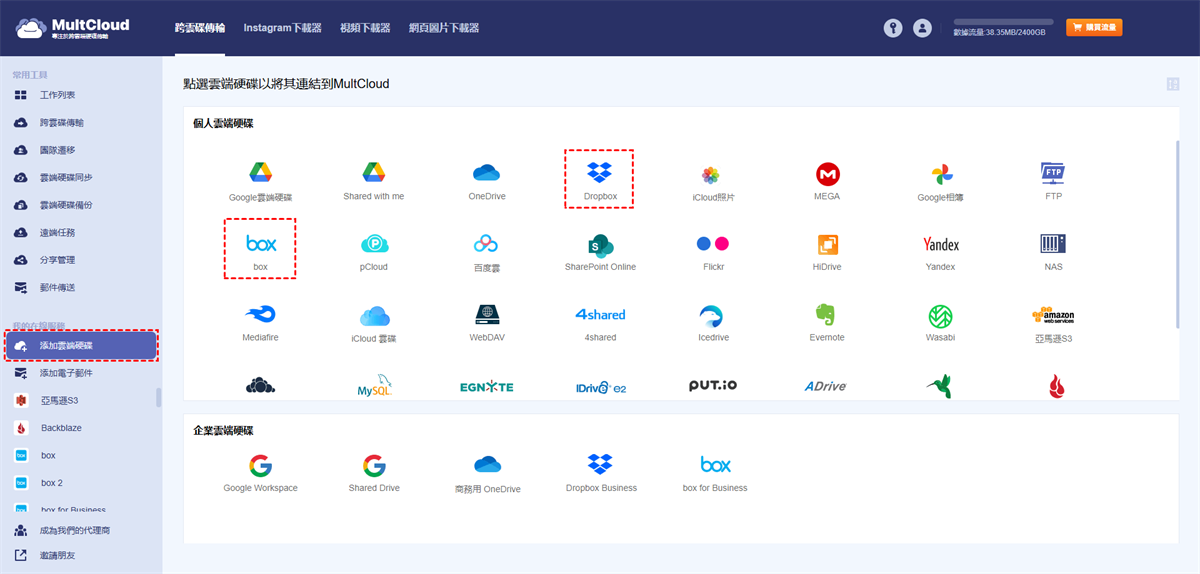Click the key icon in header
The image size is (1200, 574).
893,29
